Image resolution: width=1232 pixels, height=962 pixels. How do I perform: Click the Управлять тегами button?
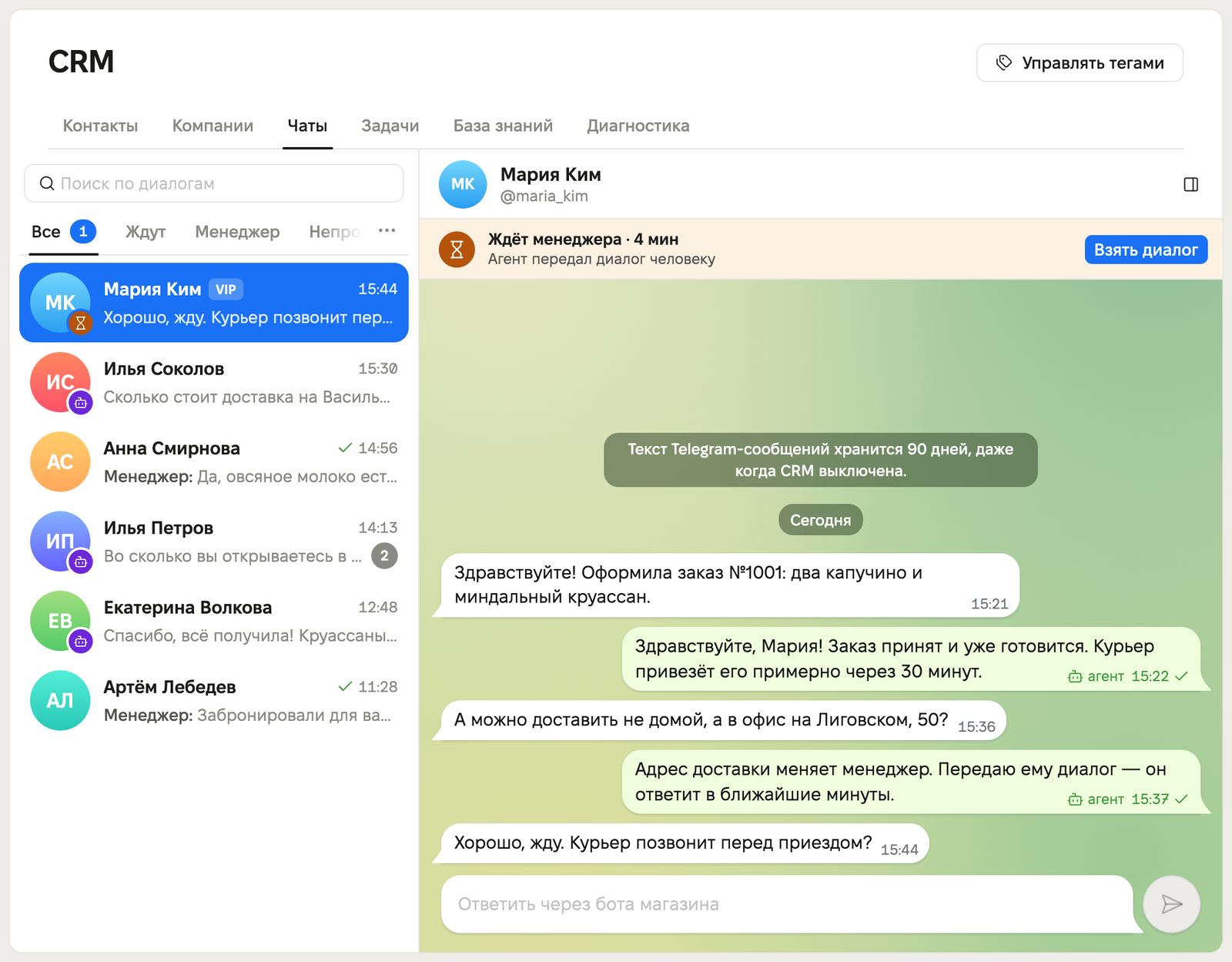[x=1080, y=62]
